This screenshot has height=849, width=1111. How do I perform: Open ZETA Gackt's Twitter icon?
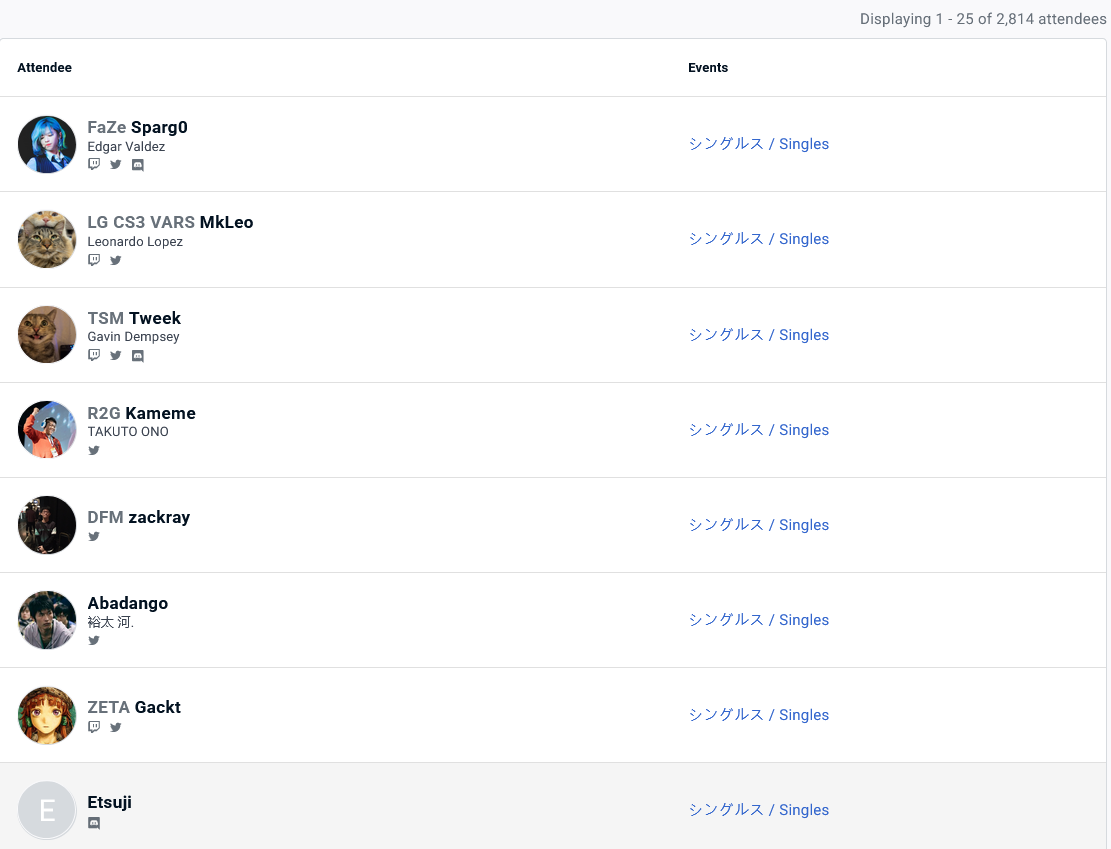(115, 727)
